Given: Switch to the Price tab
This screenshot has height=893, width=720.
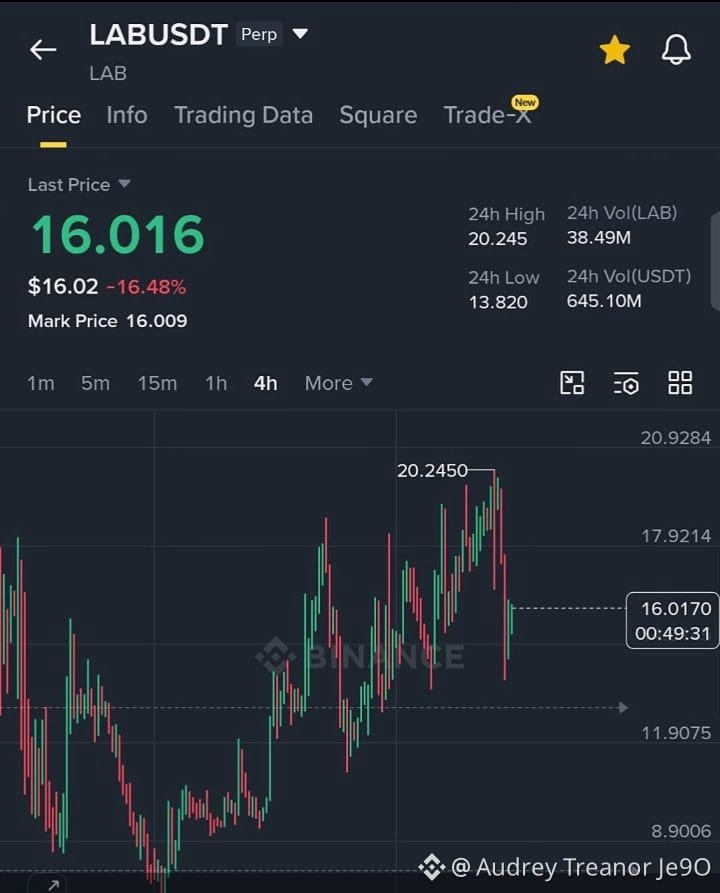Looking at the screenshot, I should [x=54, y=115].
